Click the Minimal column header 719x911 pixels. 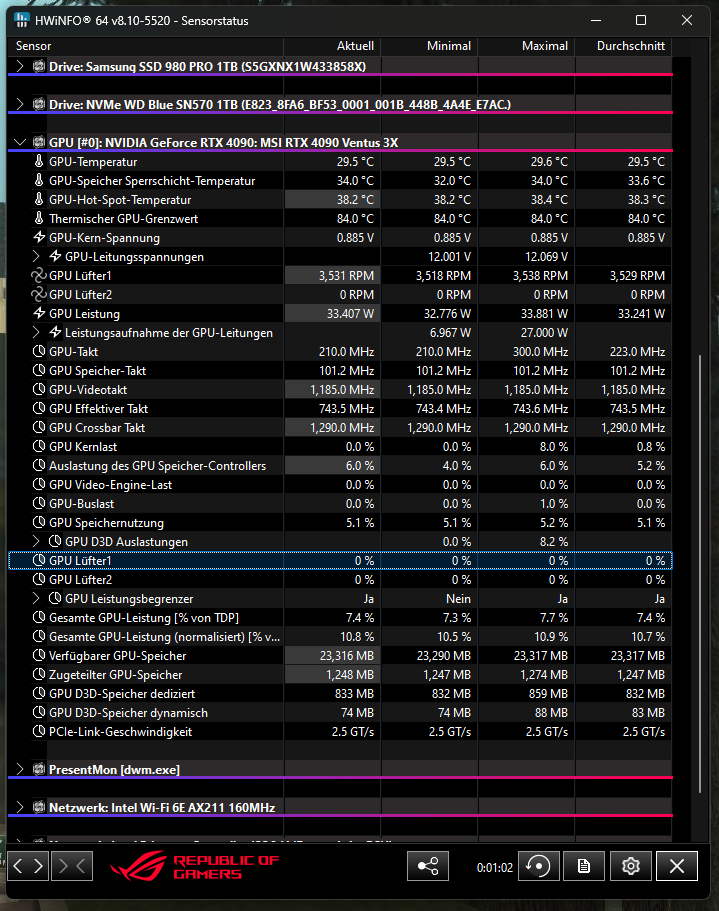tap(429, 46)
